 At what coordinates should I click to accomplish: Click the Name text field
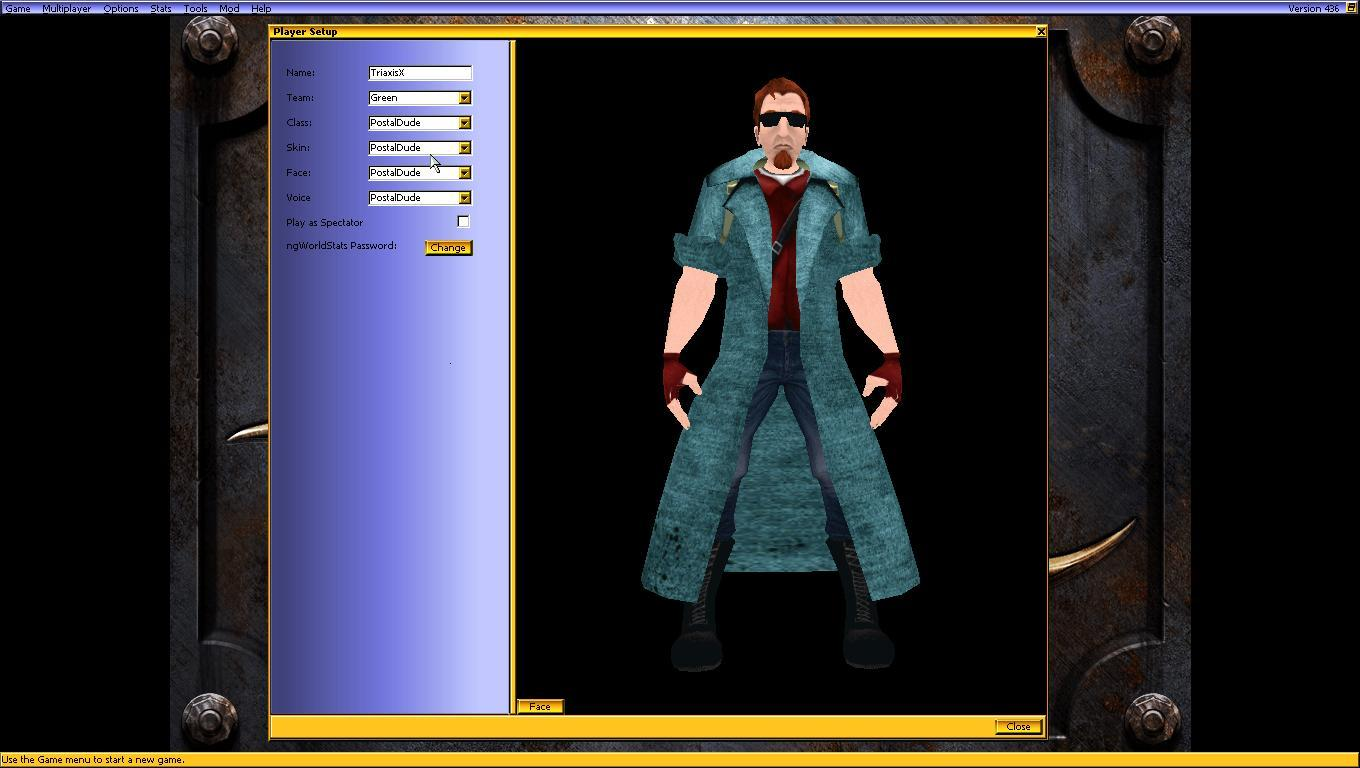point(419,72)
